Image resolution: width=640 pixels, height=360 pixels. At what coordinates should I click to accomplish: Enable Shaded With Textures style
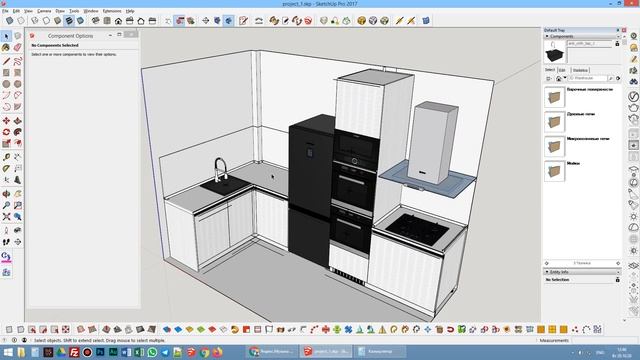point(69,20)
